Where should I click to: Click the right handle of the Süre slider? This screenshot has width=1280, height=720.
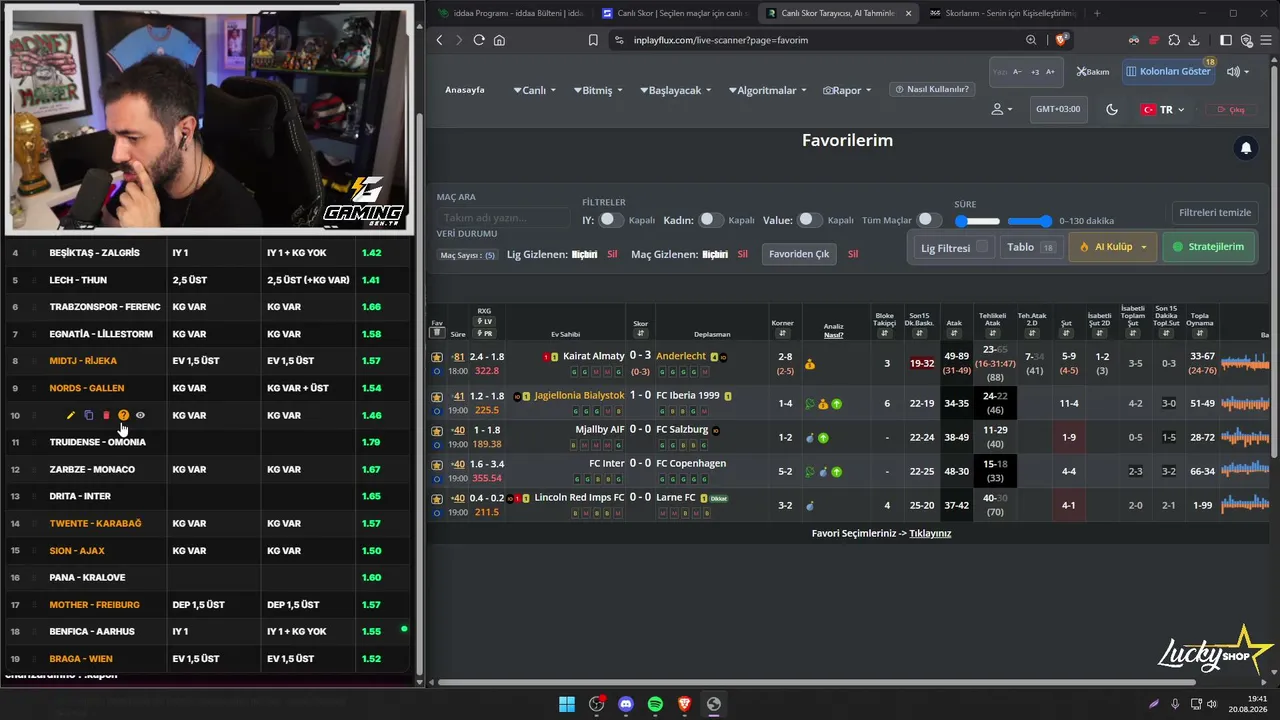pyautogui.click(x=1046, y=221)
